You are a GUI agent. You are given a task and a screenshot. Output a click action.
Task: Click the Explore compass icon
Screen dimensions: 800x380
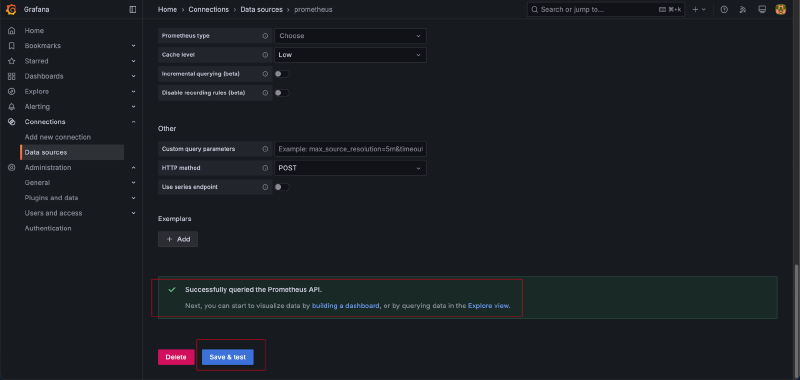coord(11,92)
